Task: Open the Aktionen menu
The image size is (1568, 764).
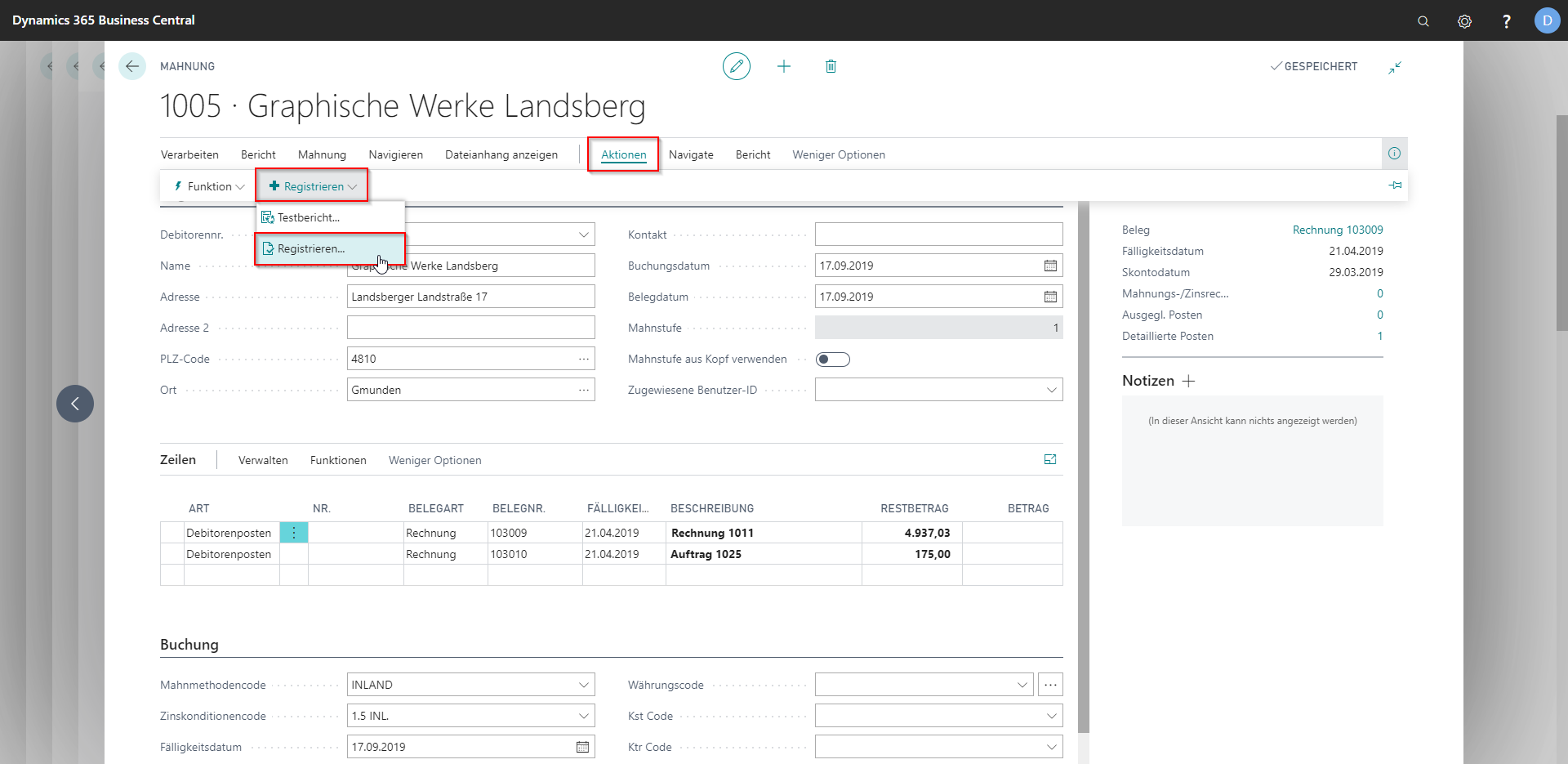Action: pos(623,154)
